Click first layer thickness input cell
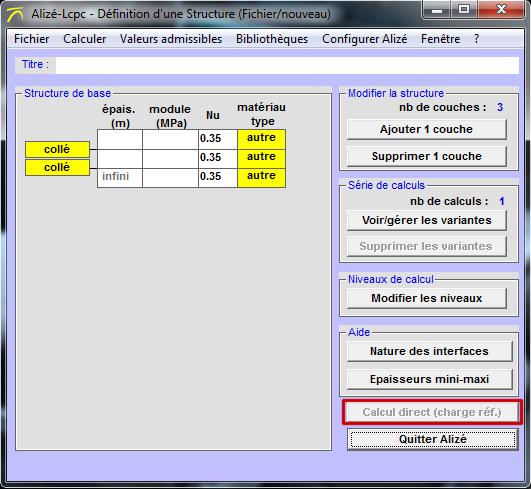 tap(120, 139)
